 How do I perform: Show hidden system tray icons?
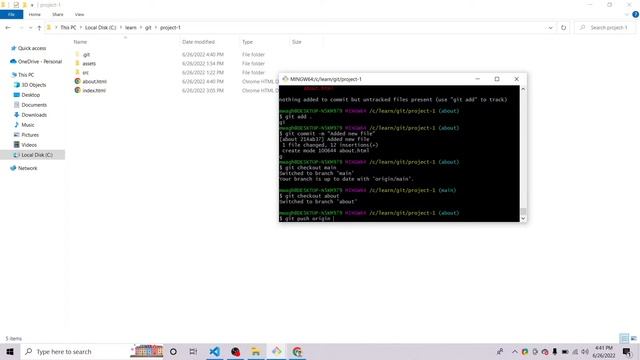click(514, 352)
